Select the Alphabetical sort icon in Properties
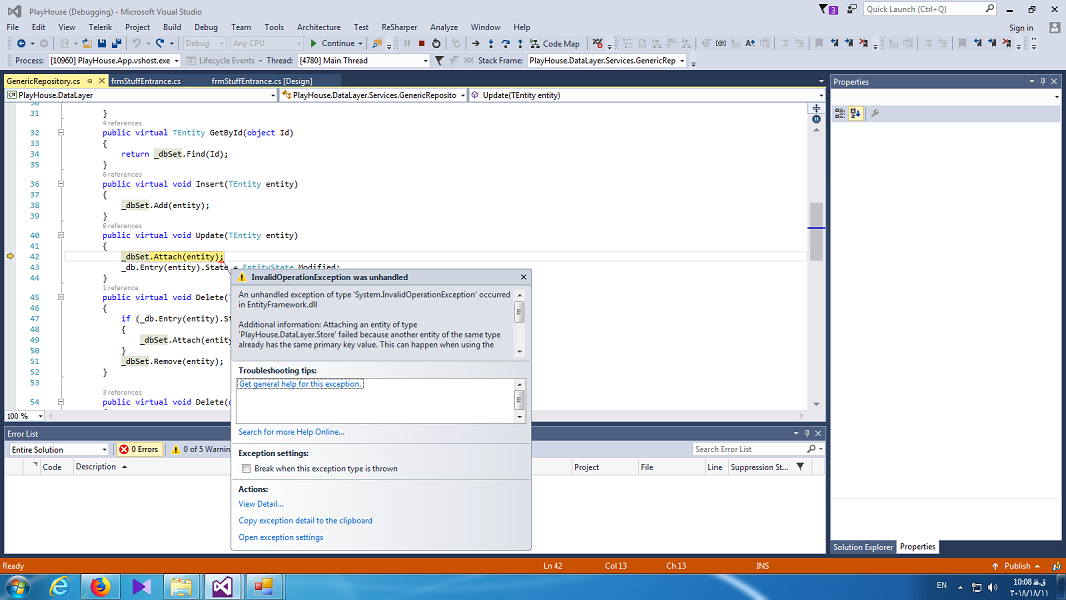 (x=856, y=113)
